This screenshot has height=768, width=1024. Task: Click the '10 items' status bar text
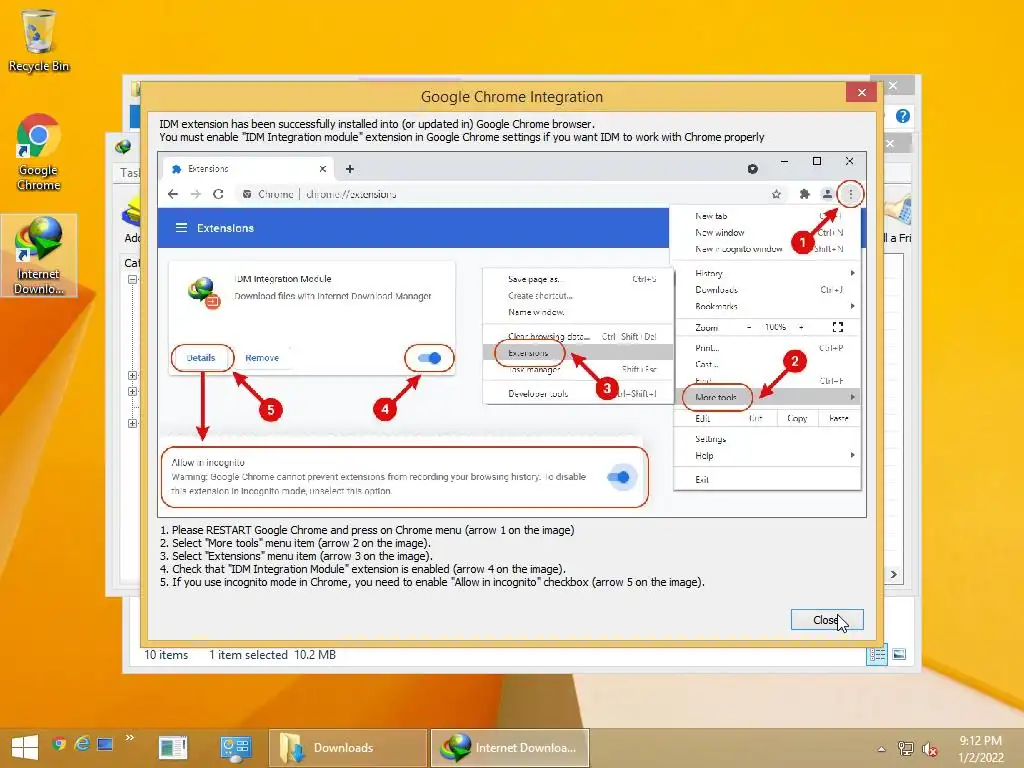(x=166, y=654)
